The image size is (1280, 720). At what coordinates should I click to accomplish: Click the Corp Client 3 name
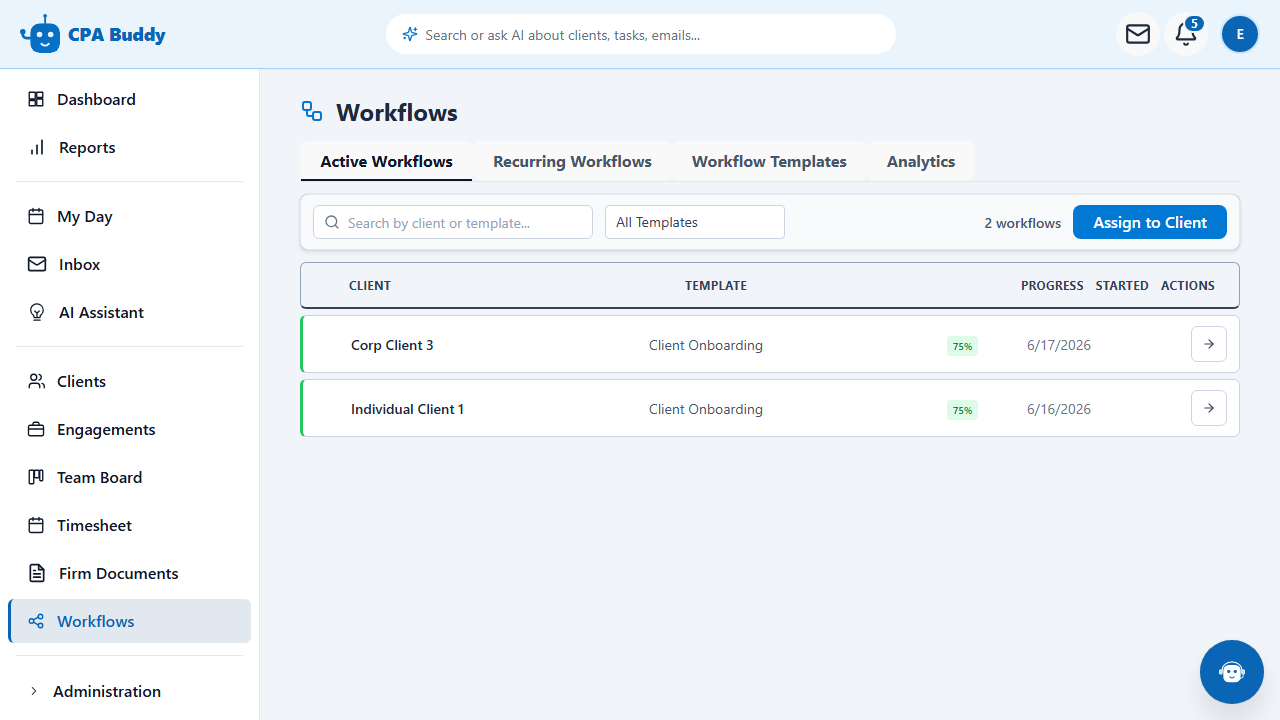pos(392,345)
